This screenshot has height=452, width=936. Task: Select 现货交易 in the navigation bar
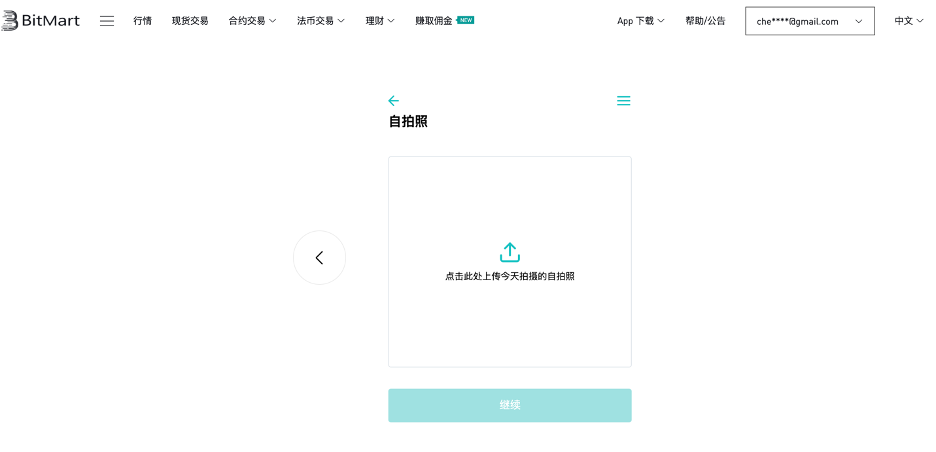click(190, 21)
